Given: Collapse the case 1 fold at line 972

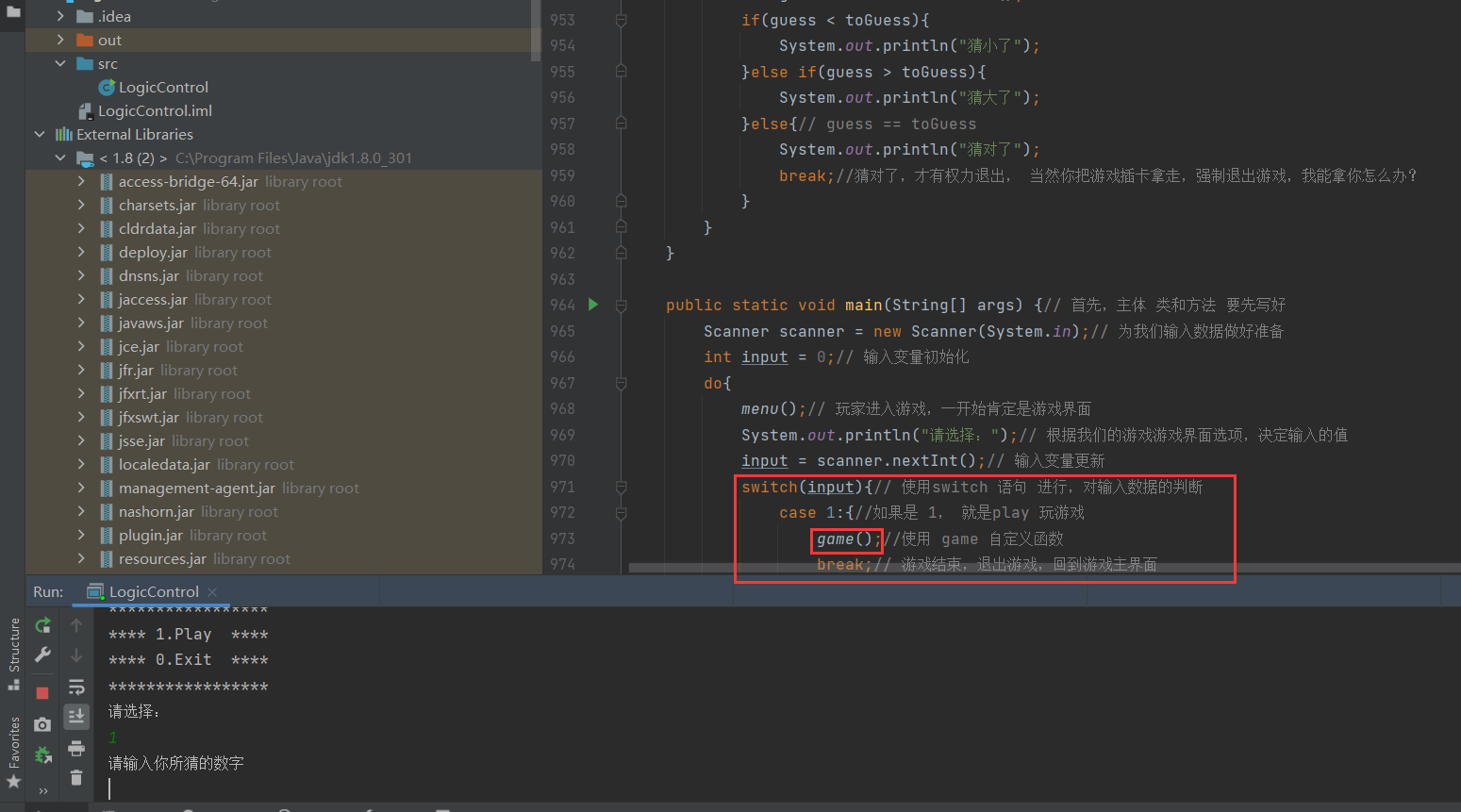Looking at the screenshot, I should [x=621, y=512].
